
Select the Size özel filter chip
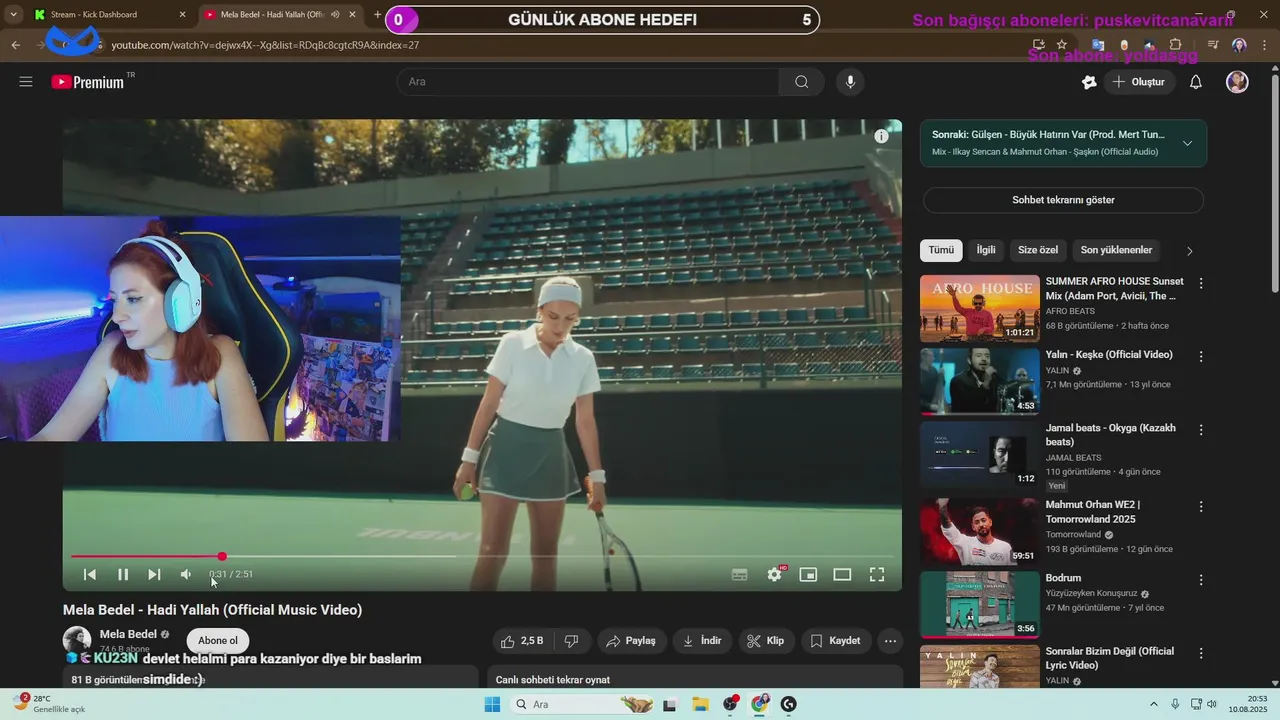pos(1038,250)
